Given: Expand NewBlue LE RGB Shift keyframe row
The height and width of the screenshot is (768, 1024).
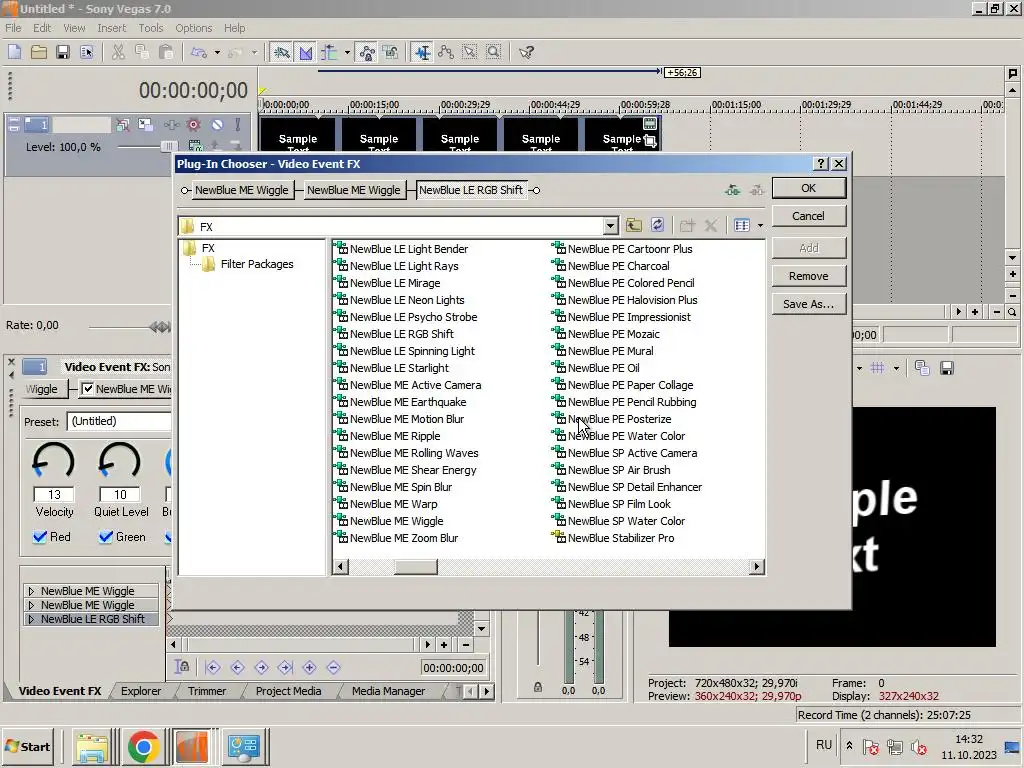Looking at the screenshot, I should pos(31,619).
